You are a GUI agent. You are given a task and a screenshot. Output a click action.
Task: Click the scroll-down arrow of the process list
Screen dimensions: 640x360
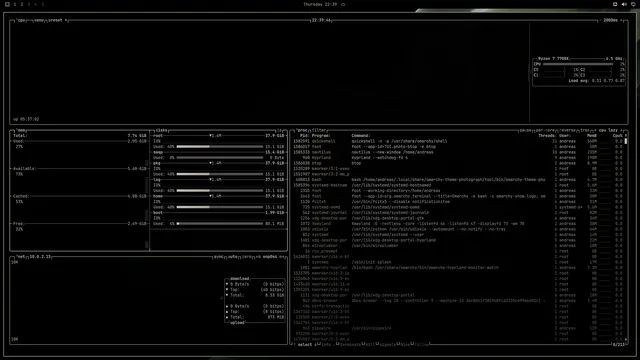click(626, 339)
